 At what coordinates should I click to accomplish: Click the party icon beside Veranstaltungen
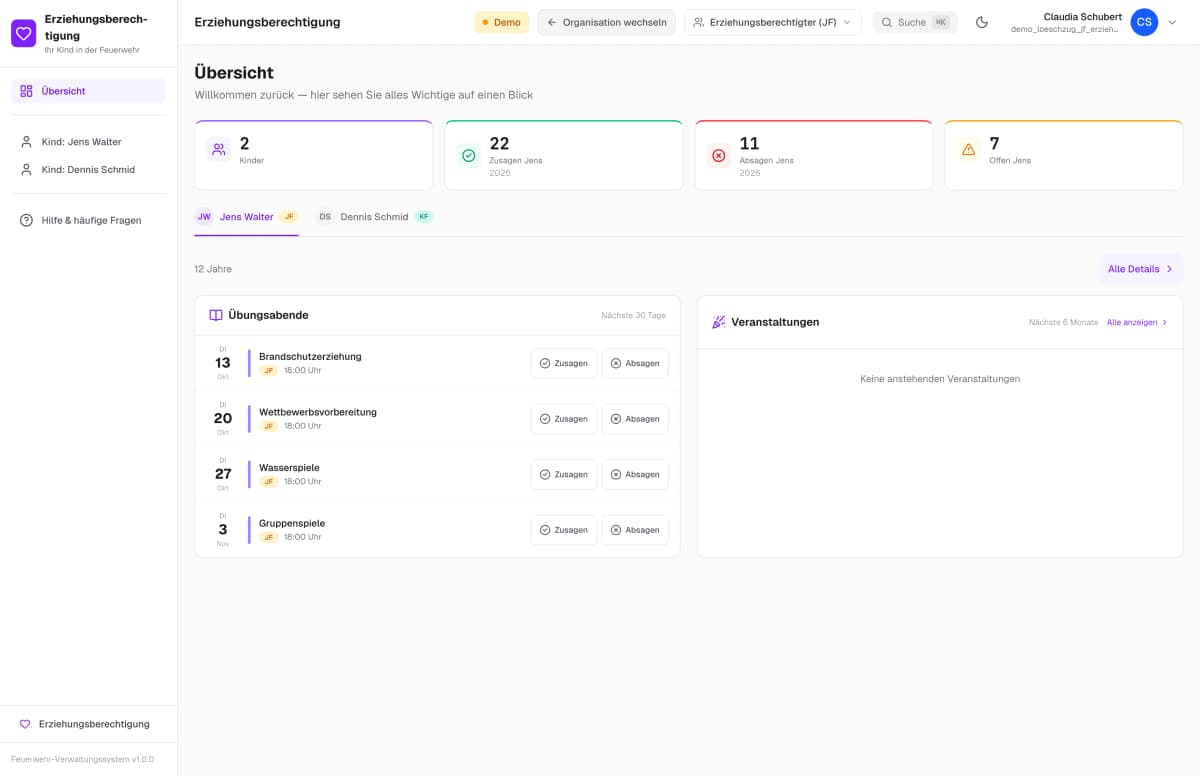click(719, 322)
